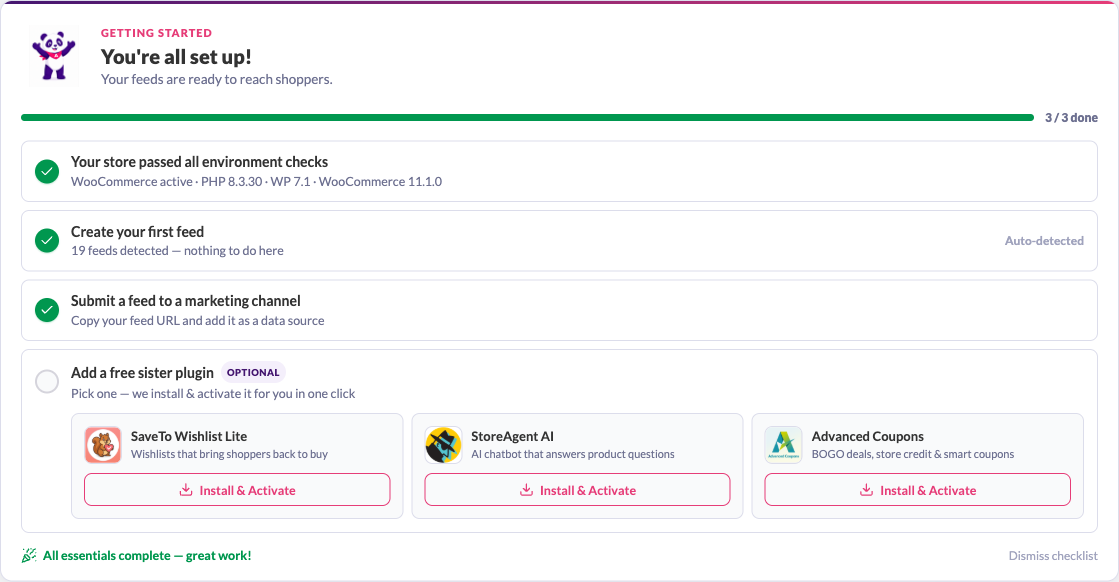Click the Advanced Coupons logo icon
The height and width of the screenshot is (582, 1119).
783,445
